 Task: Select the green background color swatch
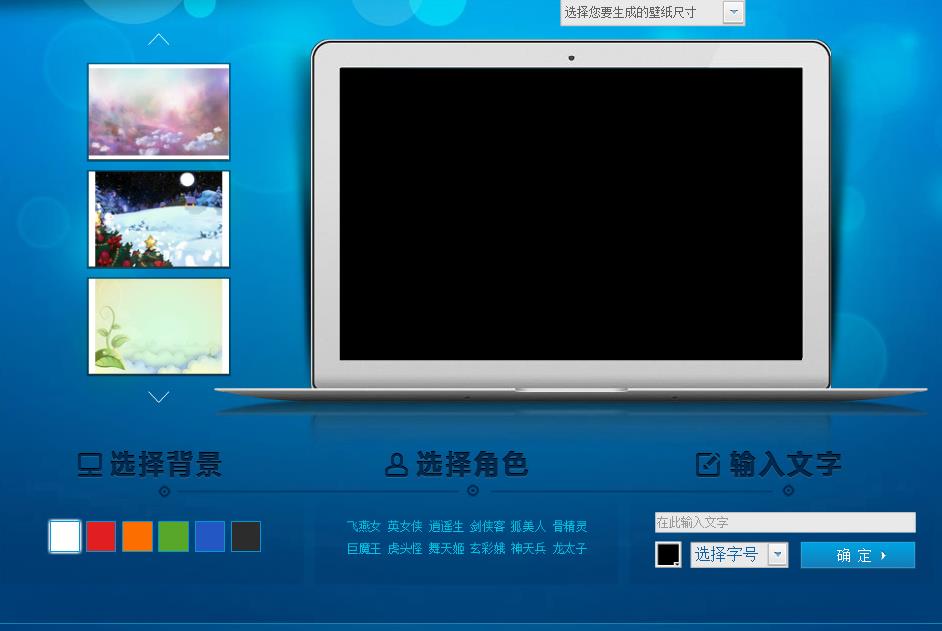(173, 536)
